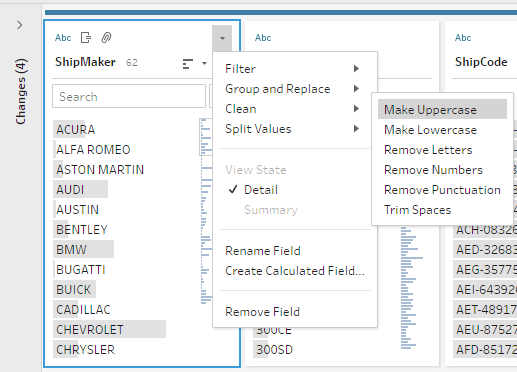This screenshot has height=372, width=517.
Task: Expand the Changes pane chevron
Action: 20,25
